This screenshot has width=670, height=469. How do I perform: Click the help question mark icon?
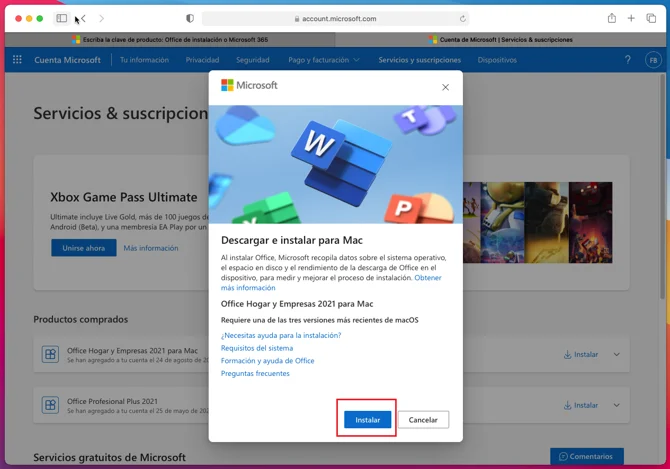pyautogui.click(x=628, y=60)
